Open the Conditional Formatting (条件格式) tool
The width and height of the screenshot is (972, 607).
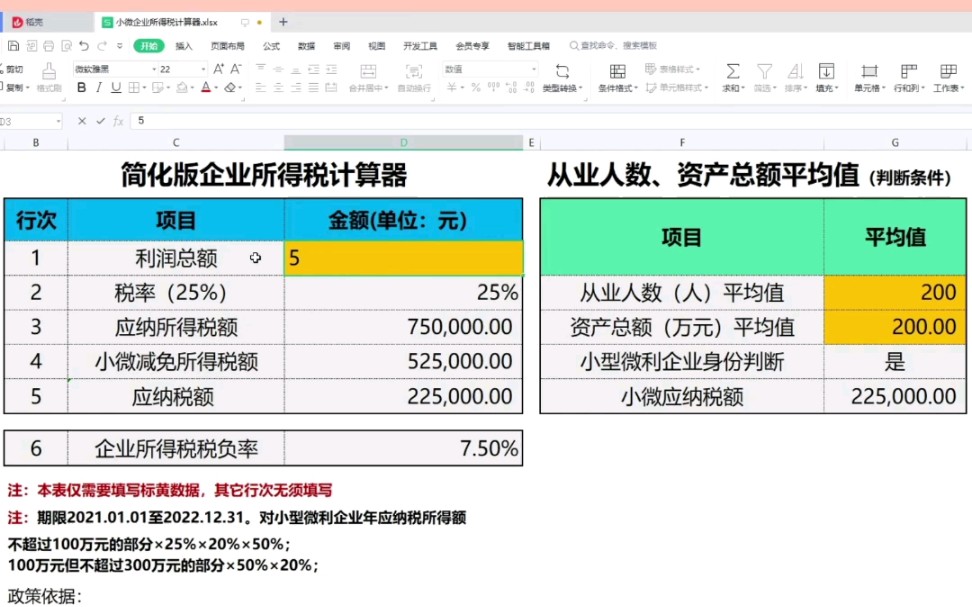point(616,75)
